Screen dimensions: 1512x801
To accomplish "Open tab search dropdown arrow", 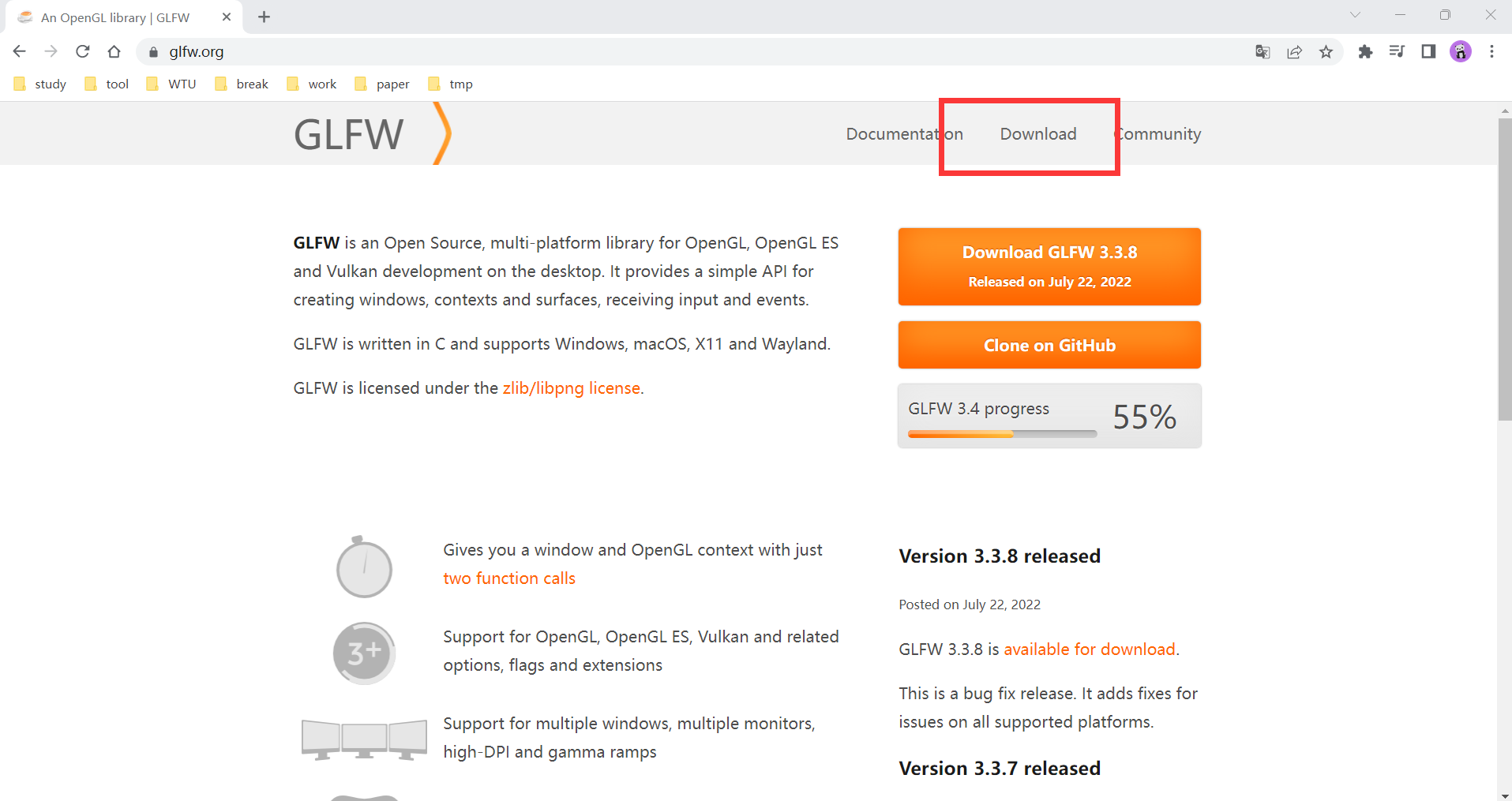I will tap(1355, 15).
